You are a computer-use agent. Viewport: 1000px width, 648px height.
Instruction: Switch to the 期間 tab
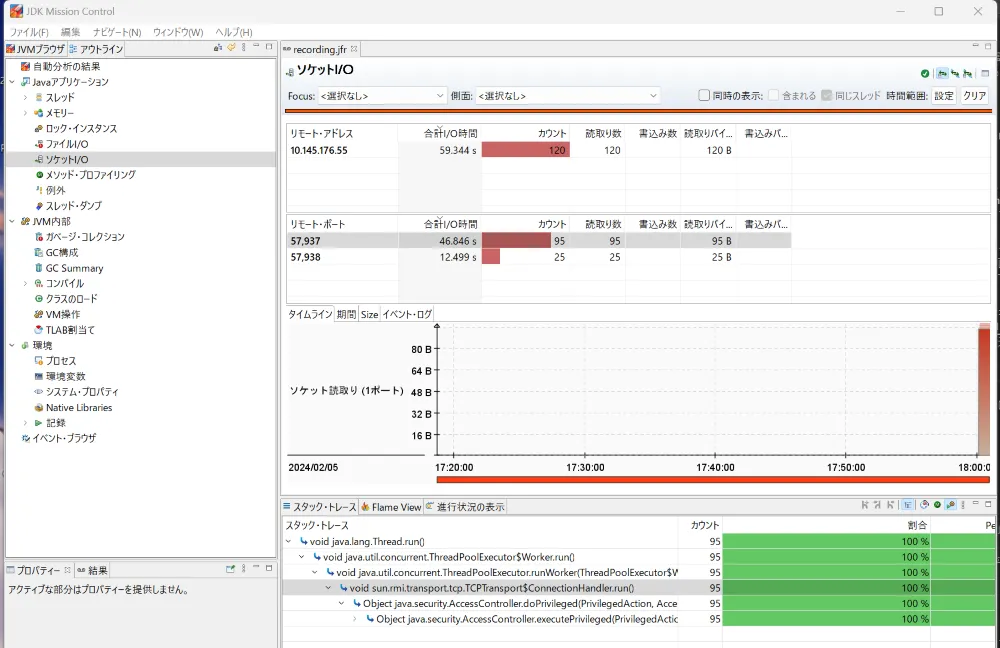point(346,314)
